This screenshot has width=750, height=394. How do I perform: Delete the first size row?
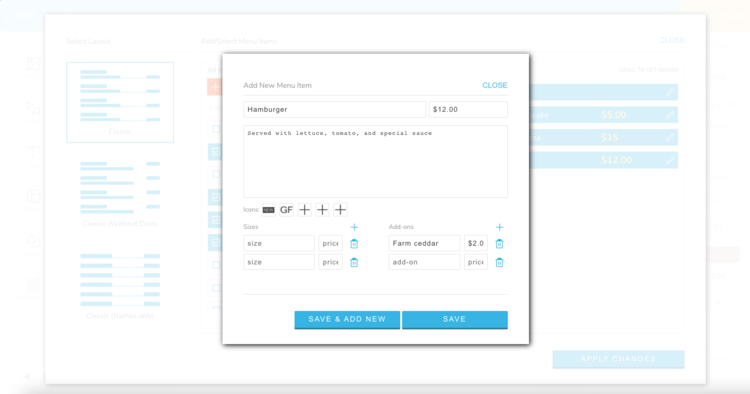354,244
